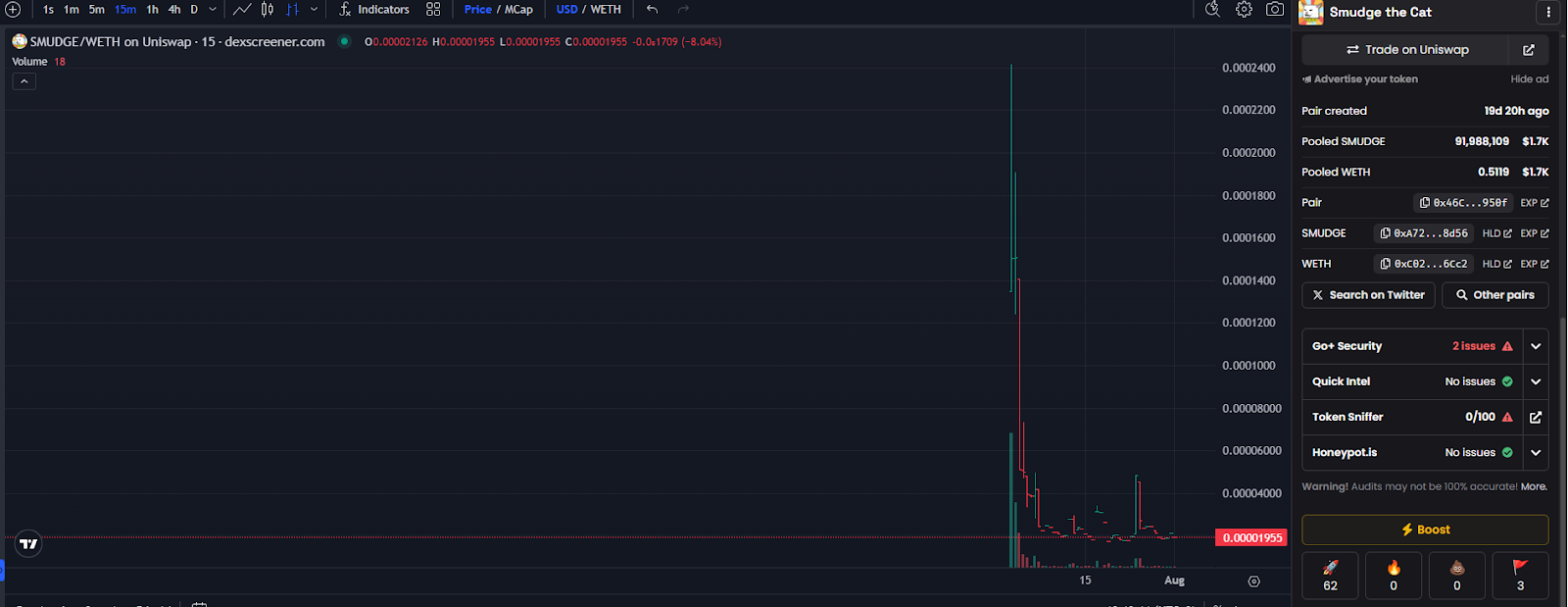This screenshot has height=607, width=1568.
Task: Switch chart to 1s timeframe
Action: (x=48, y=10)
